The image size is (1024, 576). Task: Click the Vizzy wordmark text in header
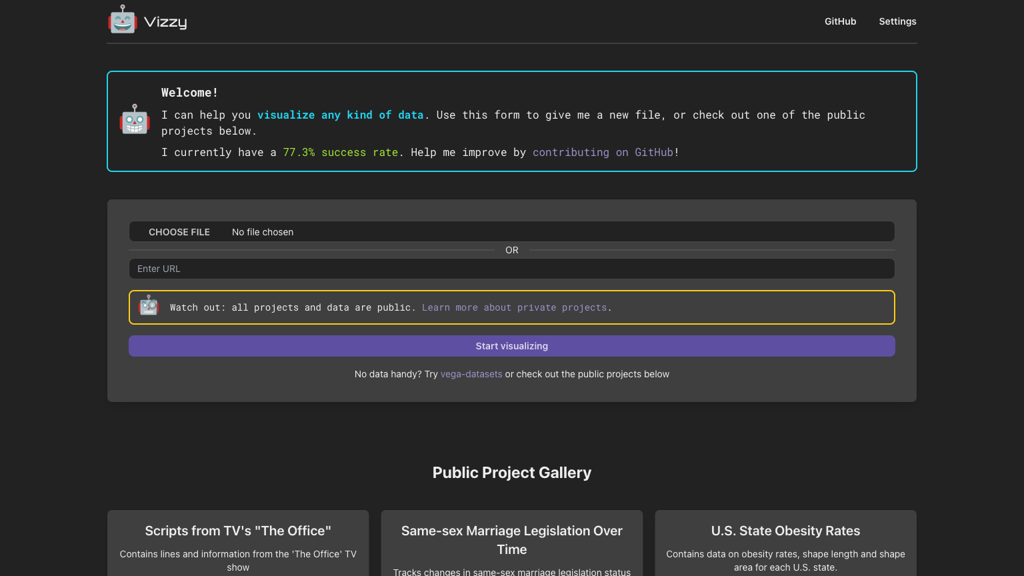click(x=165, y=22)
